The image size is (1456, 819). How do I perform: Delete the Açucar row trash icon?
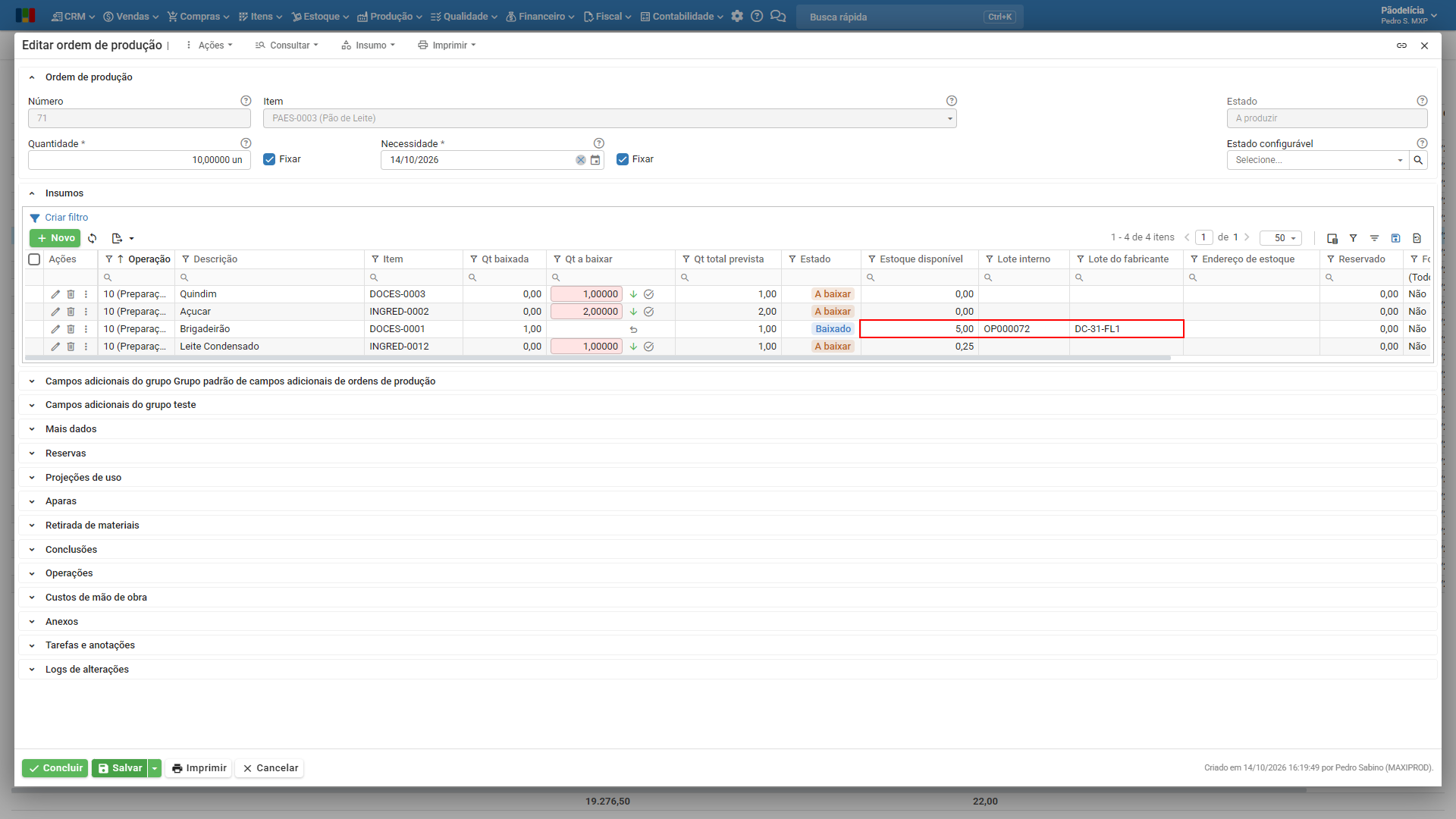(71, 312)
